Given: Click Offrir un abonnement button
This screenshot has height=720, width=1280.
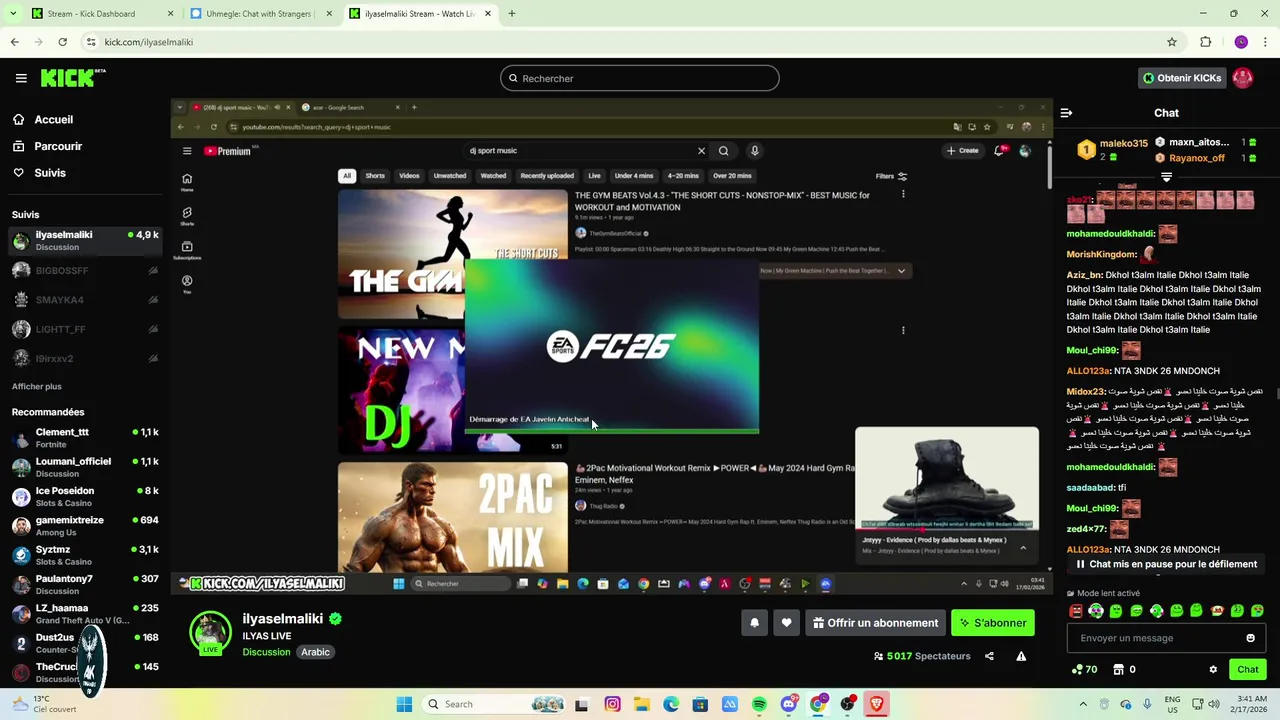Looking at the screenshot, I should click(x=875, y=623).
